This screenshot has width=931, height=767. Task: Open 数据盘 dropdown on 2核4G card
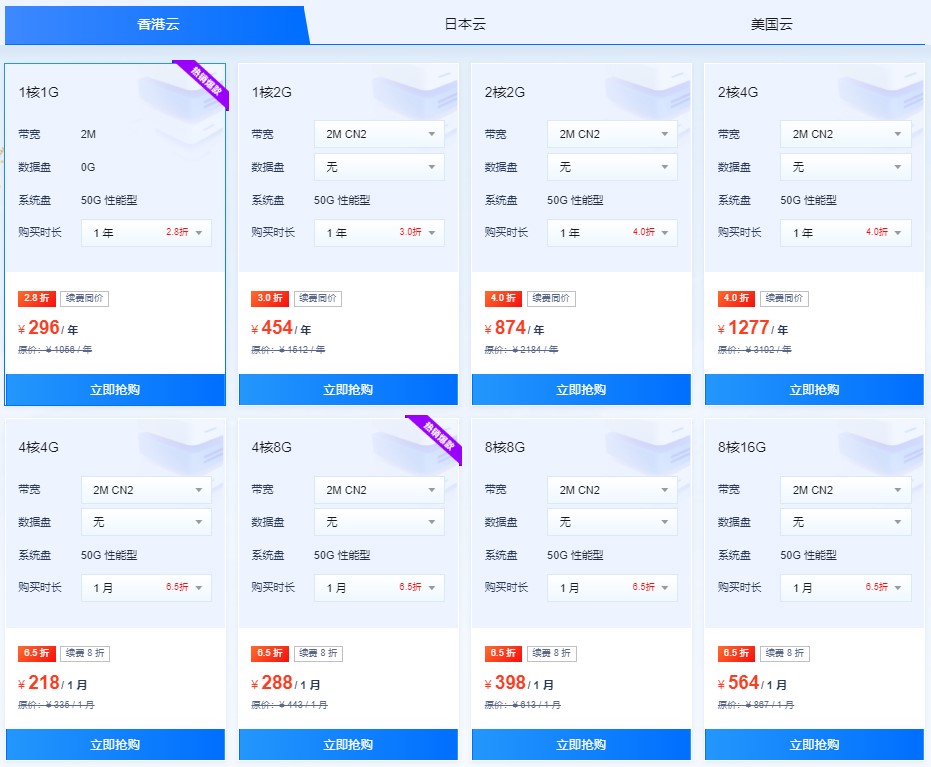pos(846,167)
